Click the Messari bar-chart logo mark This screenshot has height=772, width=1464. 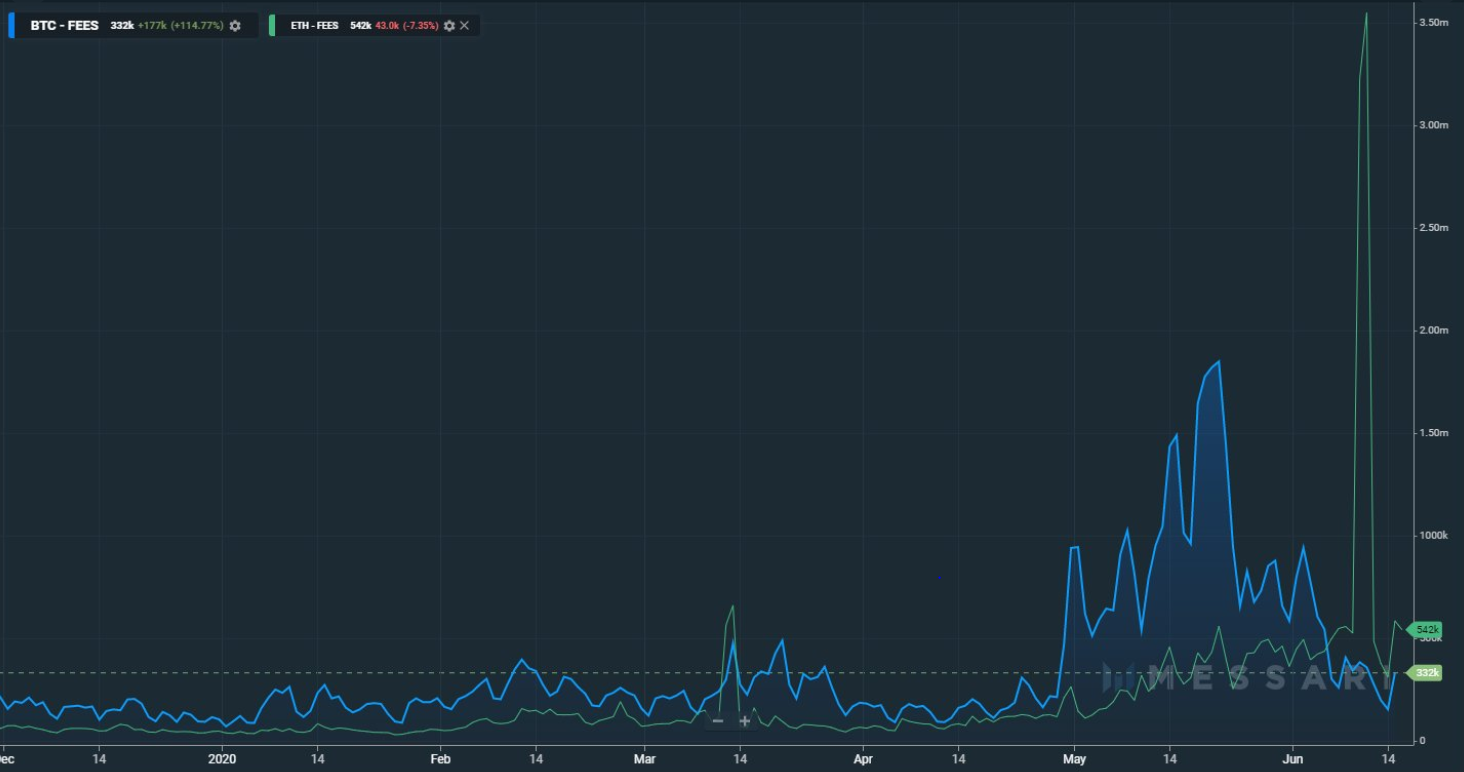coord(1115,678)
